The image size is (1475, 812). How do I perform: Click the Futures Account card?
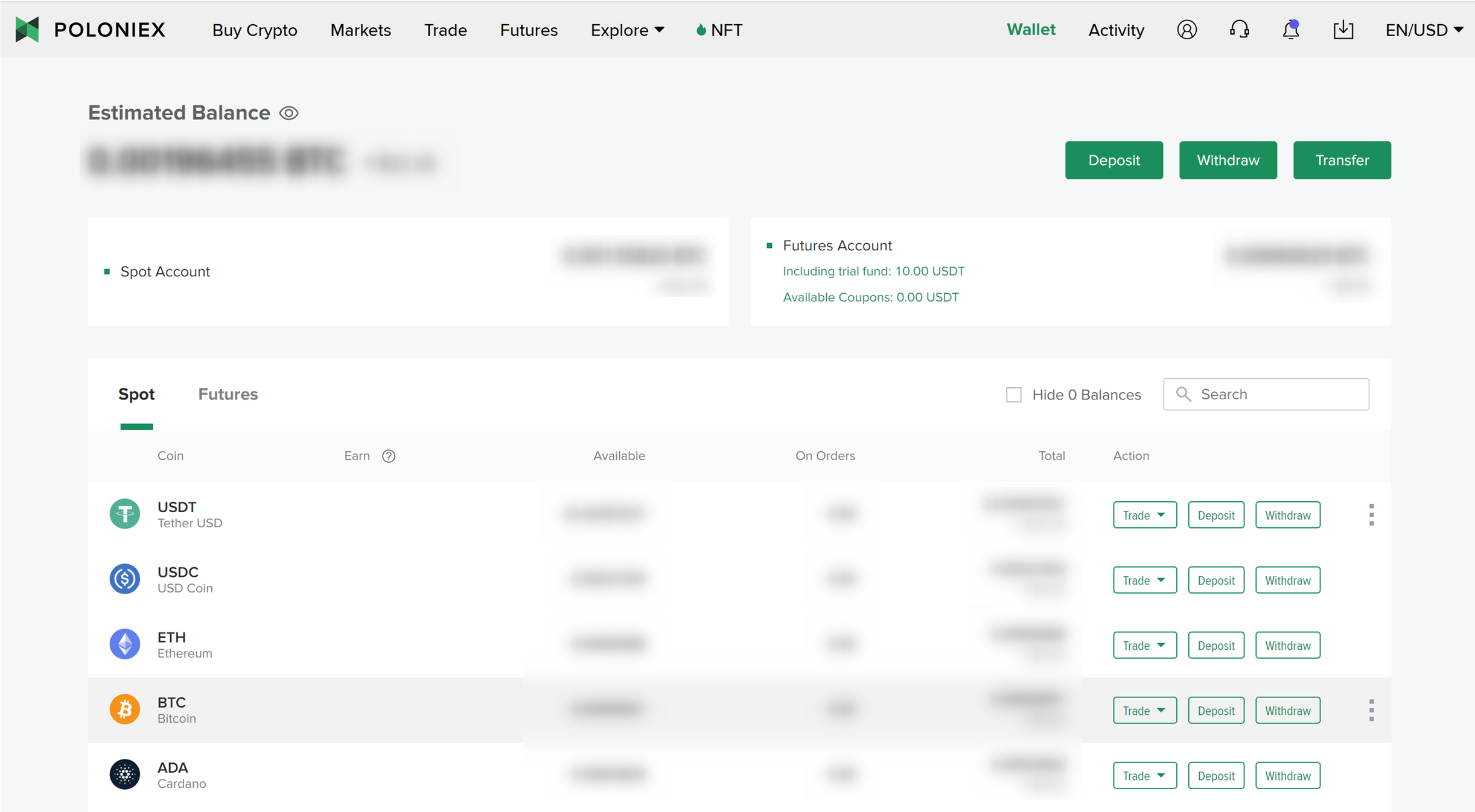click(1071, 271)
